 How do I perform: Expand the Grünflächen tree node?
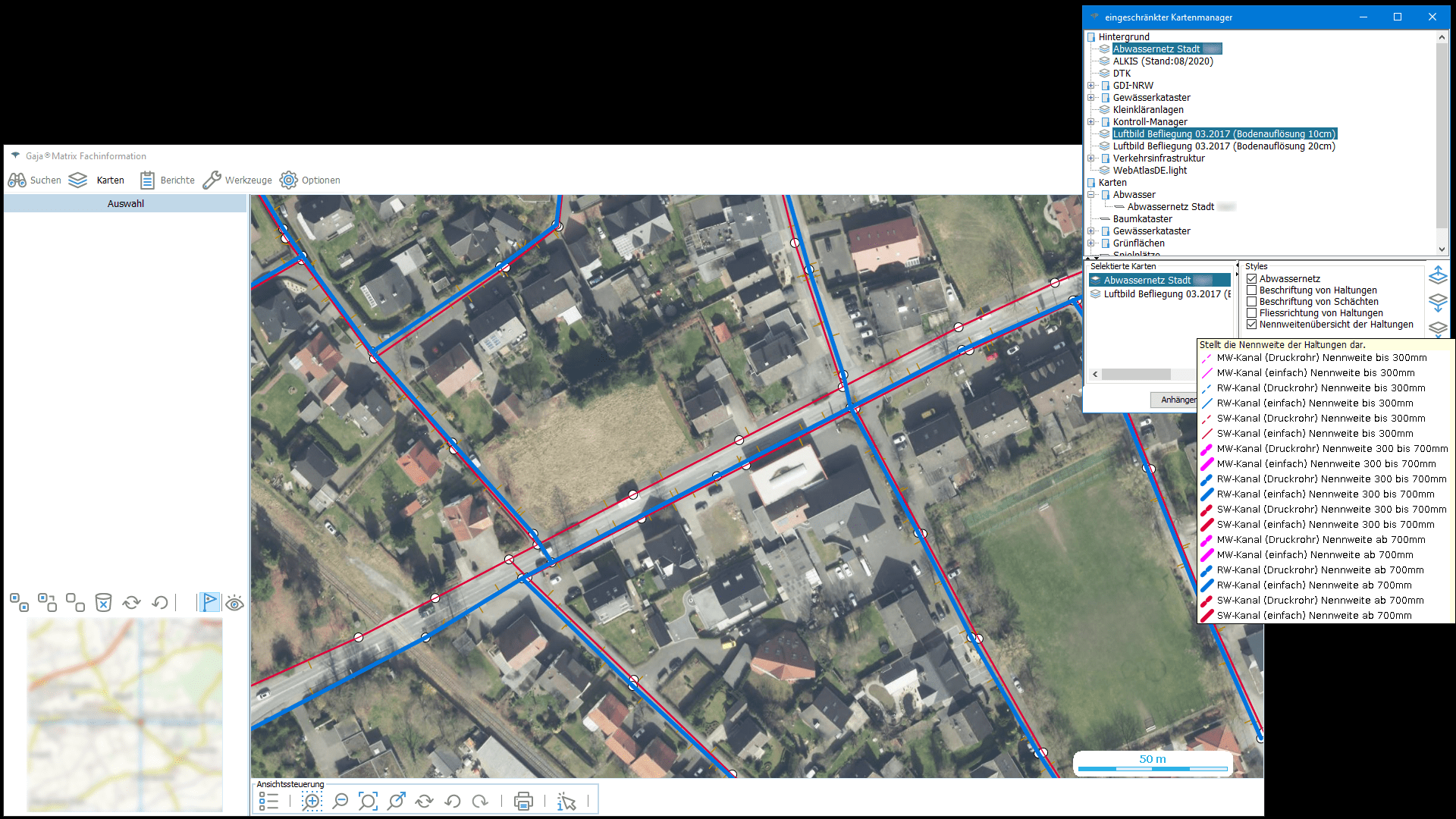[1091, 243]
